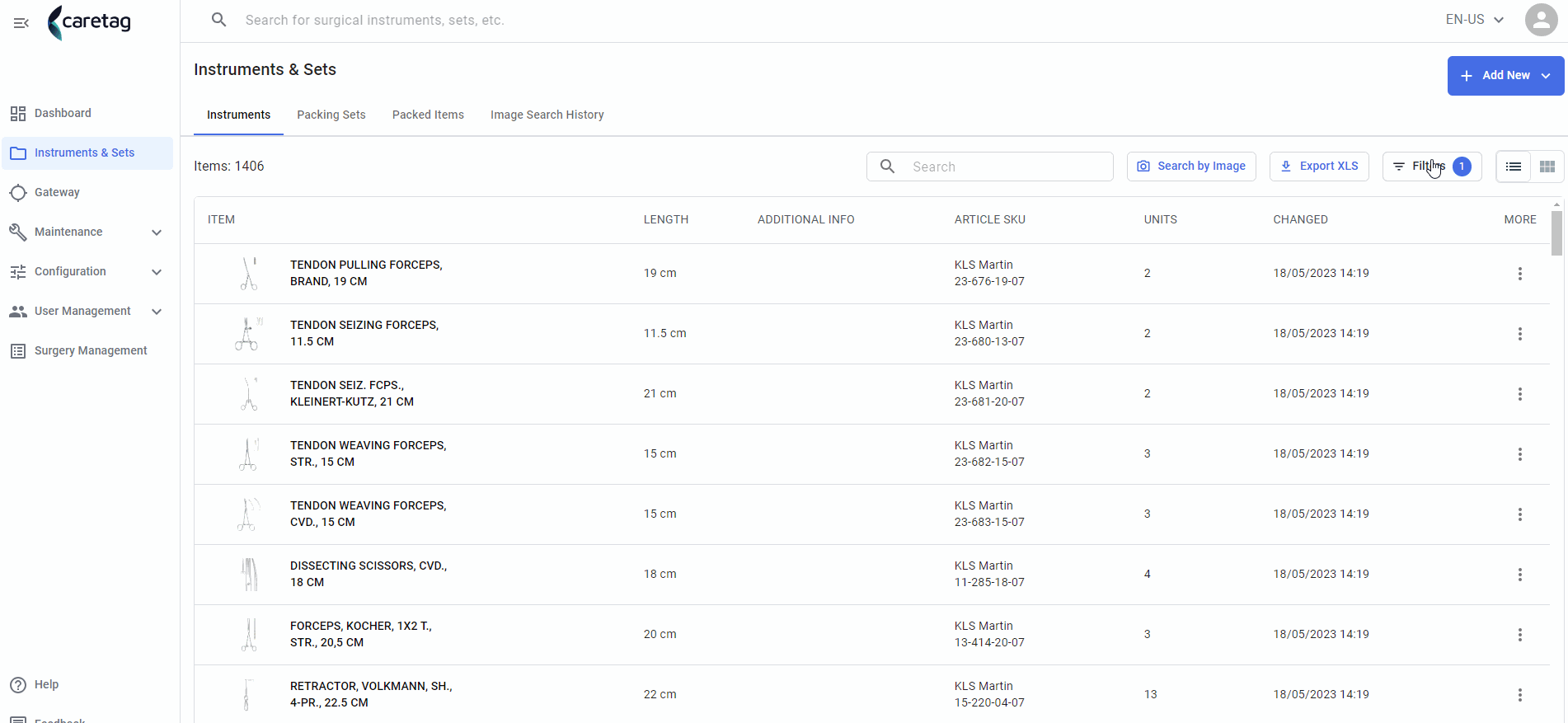The width and height of the screenshot is (1568, 723).
Task: Click the items Search input field
Action: pyautogui.click(x=990, y=167)
